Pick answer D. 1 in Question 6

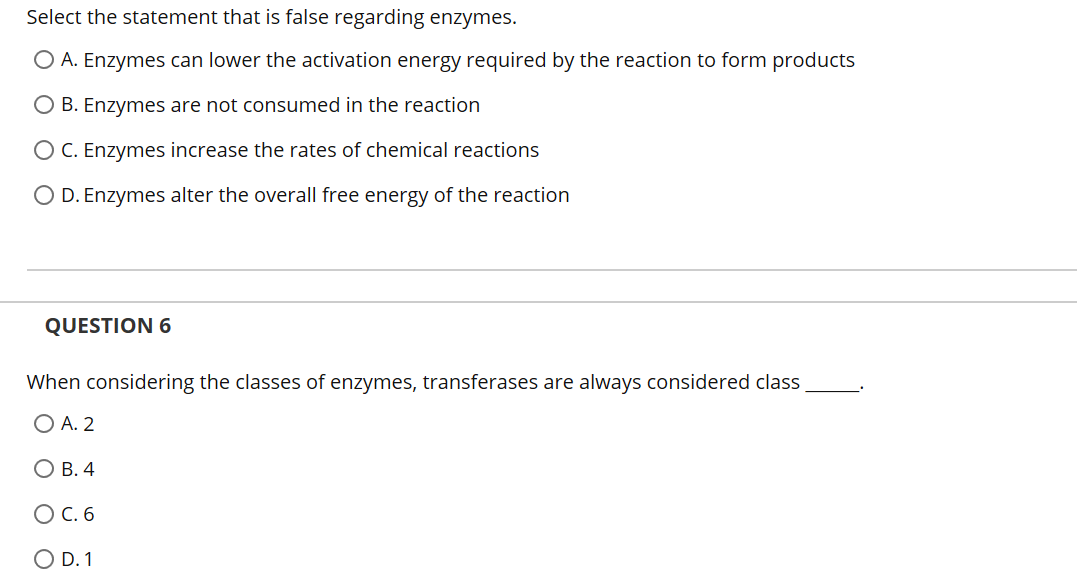(x=43, y=558)
